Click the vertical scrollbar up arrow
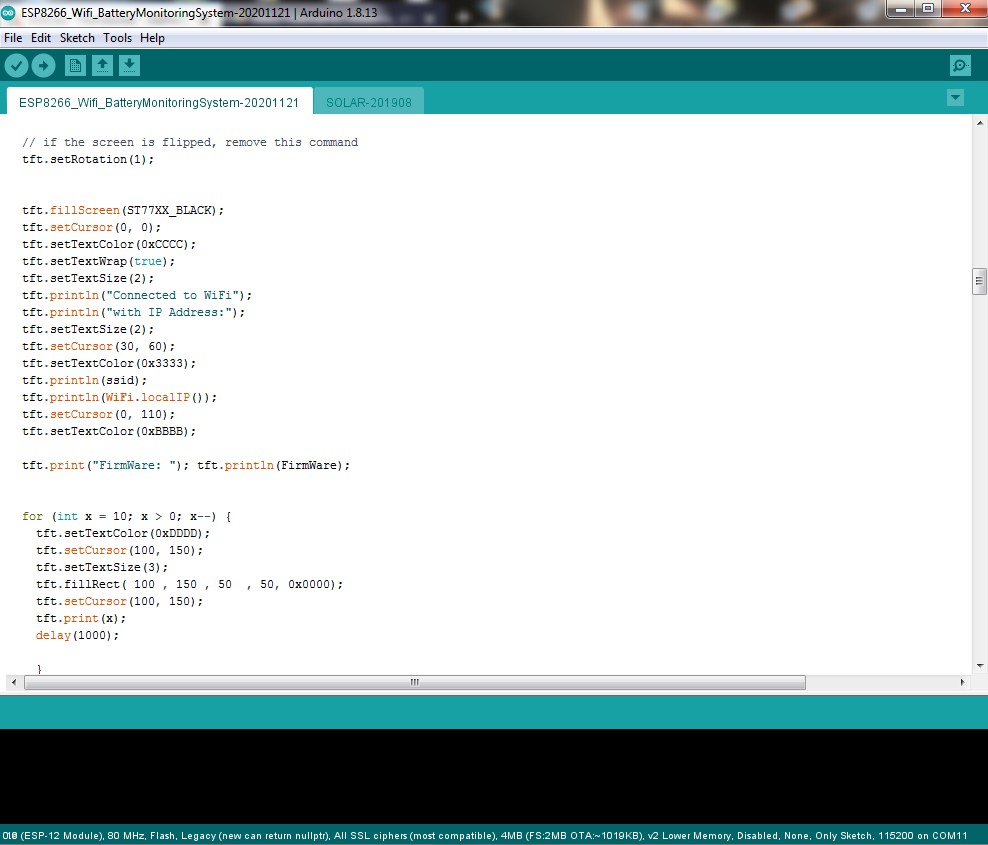 (x=979, y=123)
